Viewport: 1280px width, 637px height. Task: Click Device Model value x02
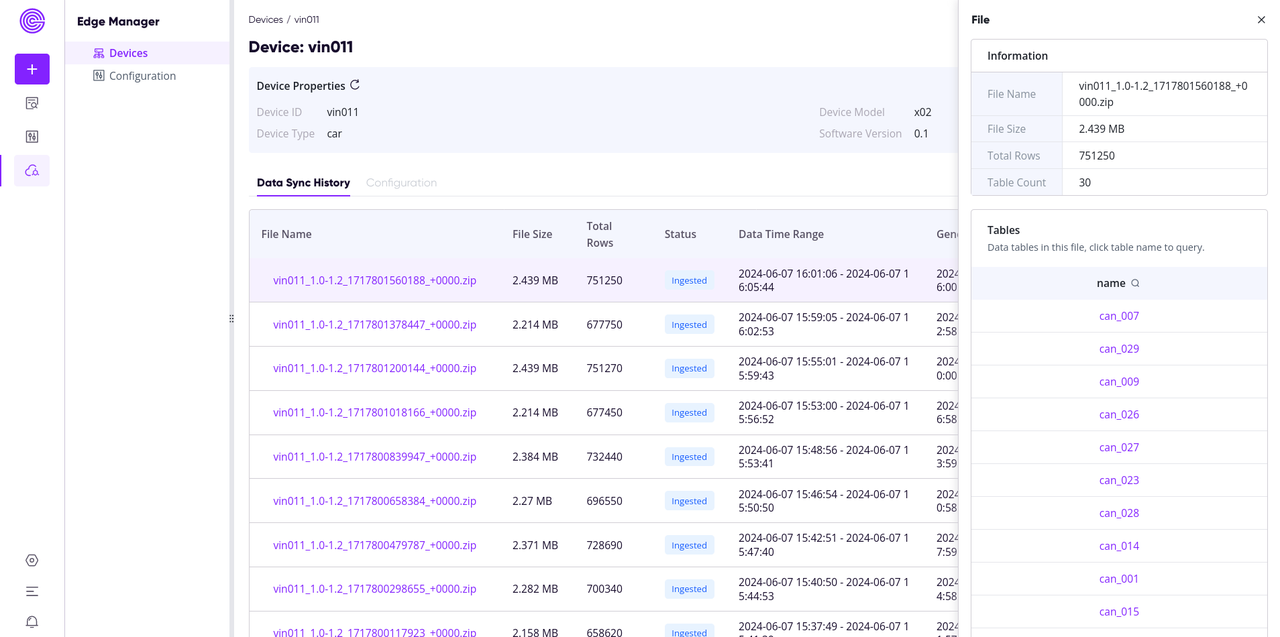[x=922, y=113]
